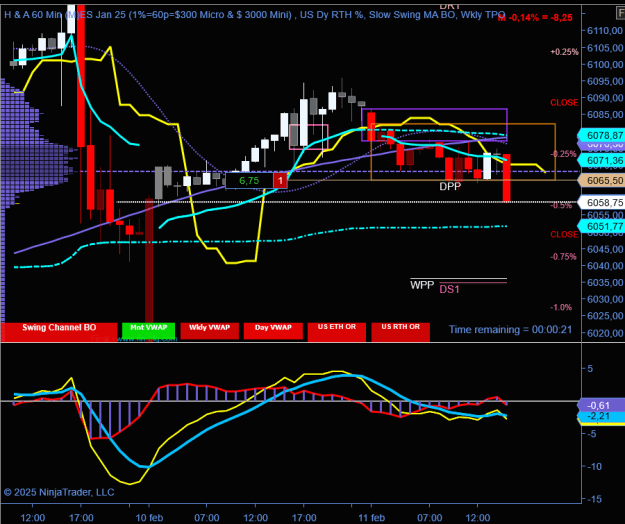This screenshot has width=625, height=524.
Task: Click the red quantity box showing 1
Action: 280,181
